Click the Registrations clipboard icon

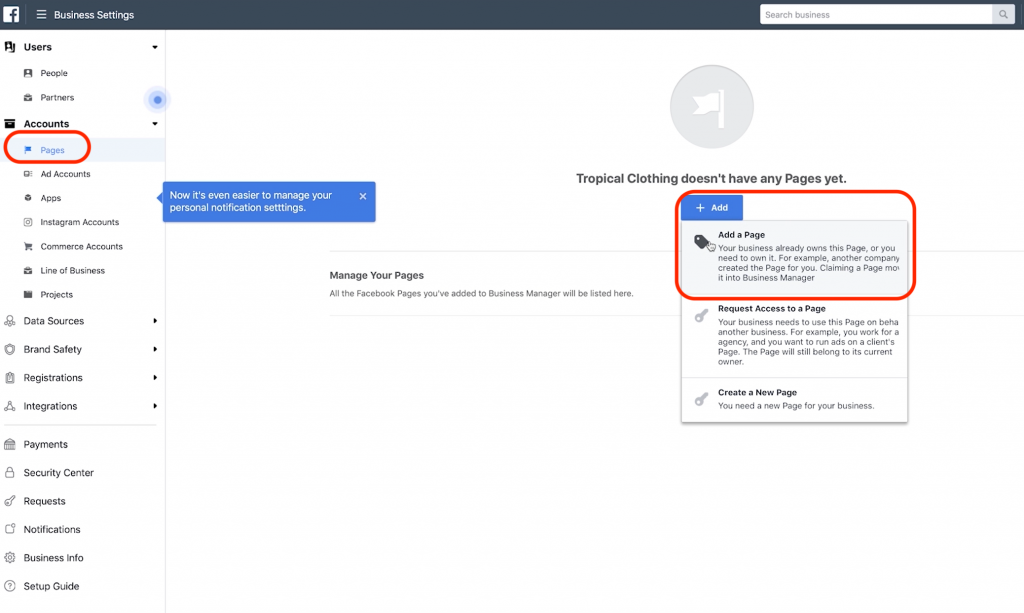(10, 377)
